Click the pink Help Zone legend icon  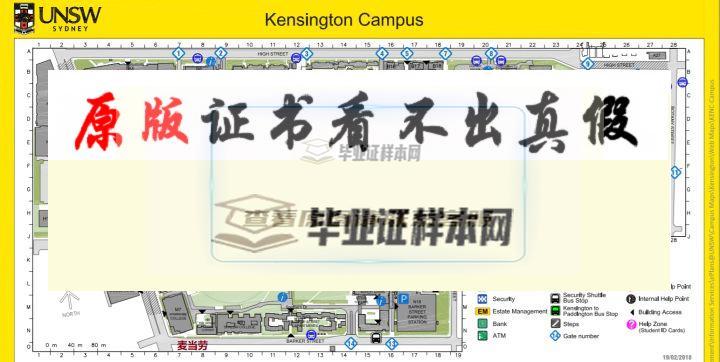[x=631, y=325]
